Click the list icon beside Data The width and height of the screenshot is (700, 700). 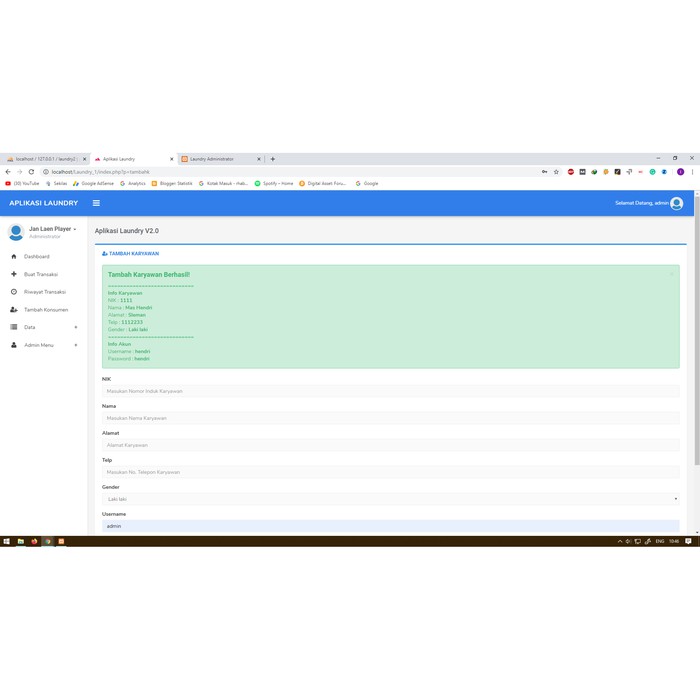coord(14,327)
